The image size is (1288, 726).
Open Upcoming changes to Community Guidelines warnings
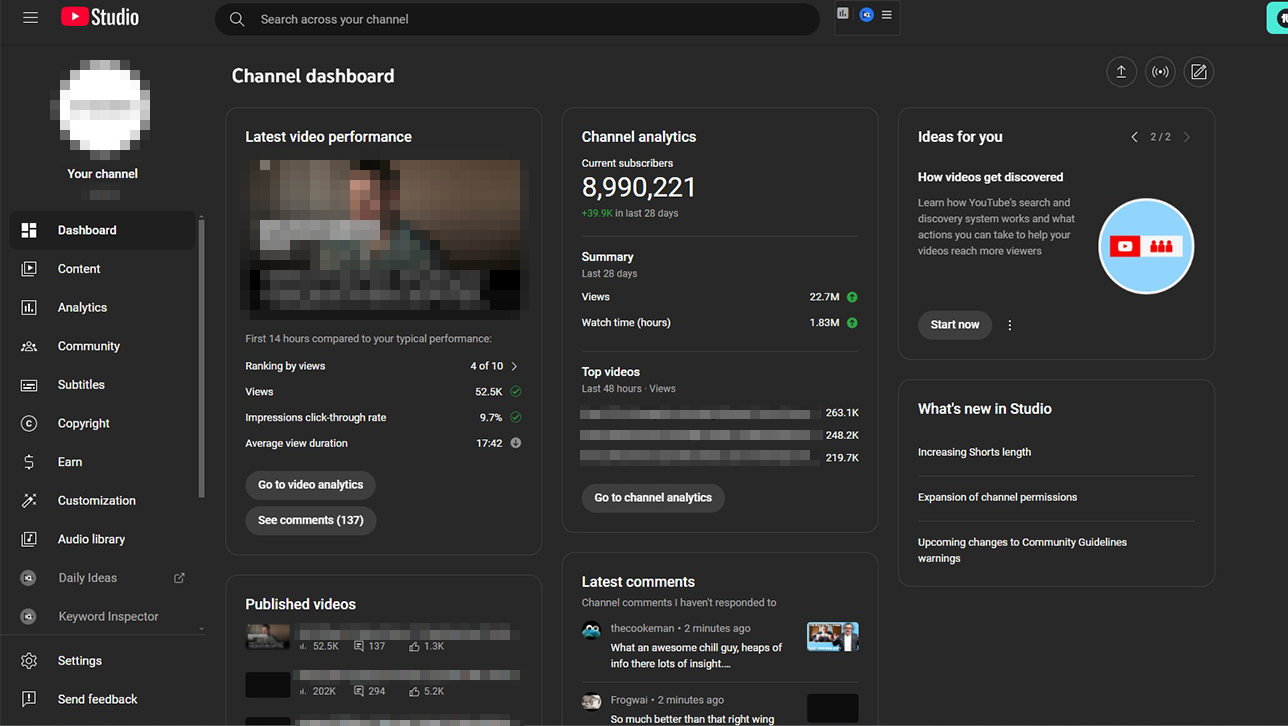coord(1022,550)
